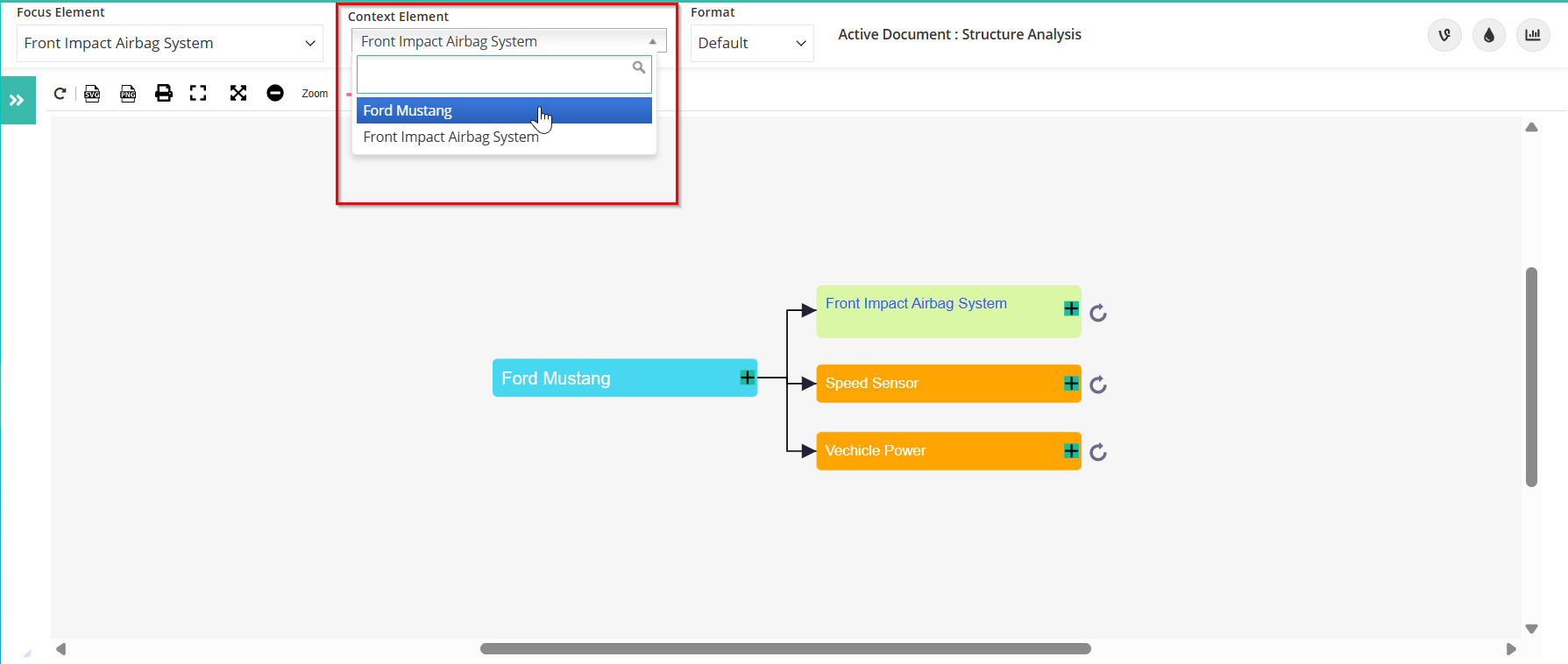Collapse the Context Element dropdown
1568x664 pixels.
click(x=509, y=41)
